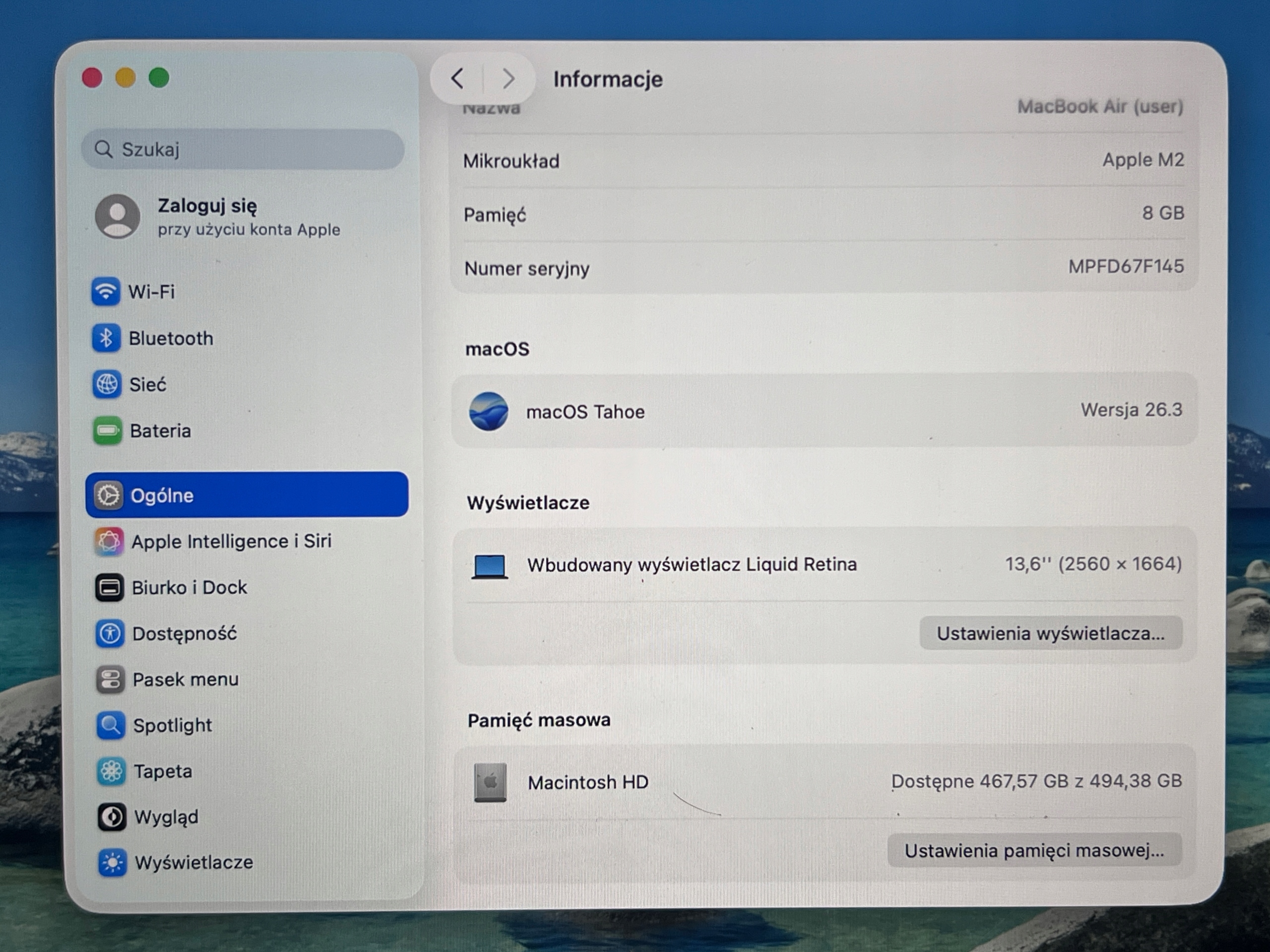Click przy użyciu konta Apple subtitle
This screenshot has height=952, width=1270.
click(x=249, y=230)
